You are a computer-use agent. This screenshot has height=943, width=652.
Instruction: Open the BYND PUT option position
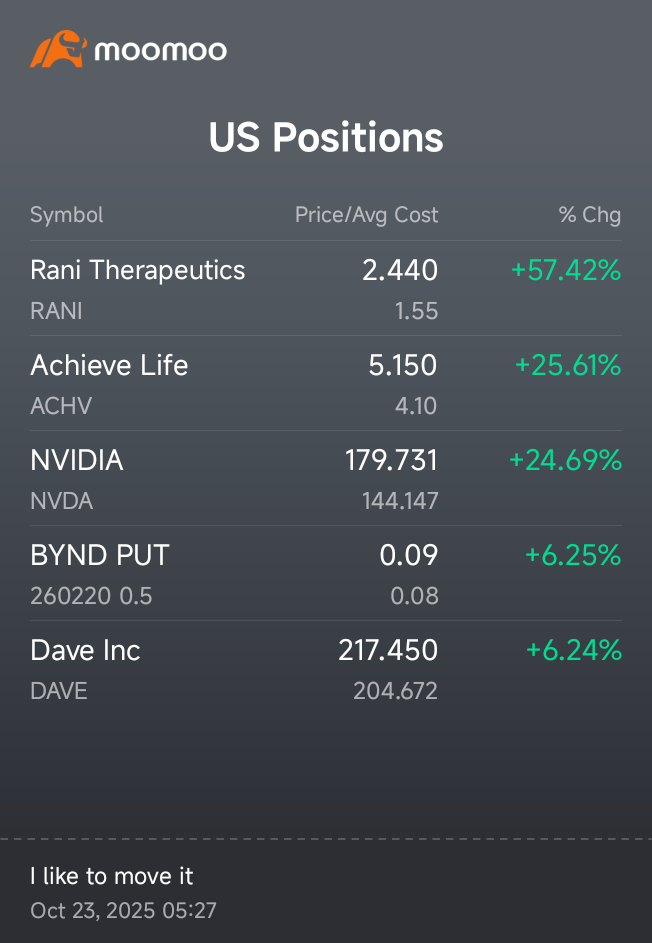326,573
